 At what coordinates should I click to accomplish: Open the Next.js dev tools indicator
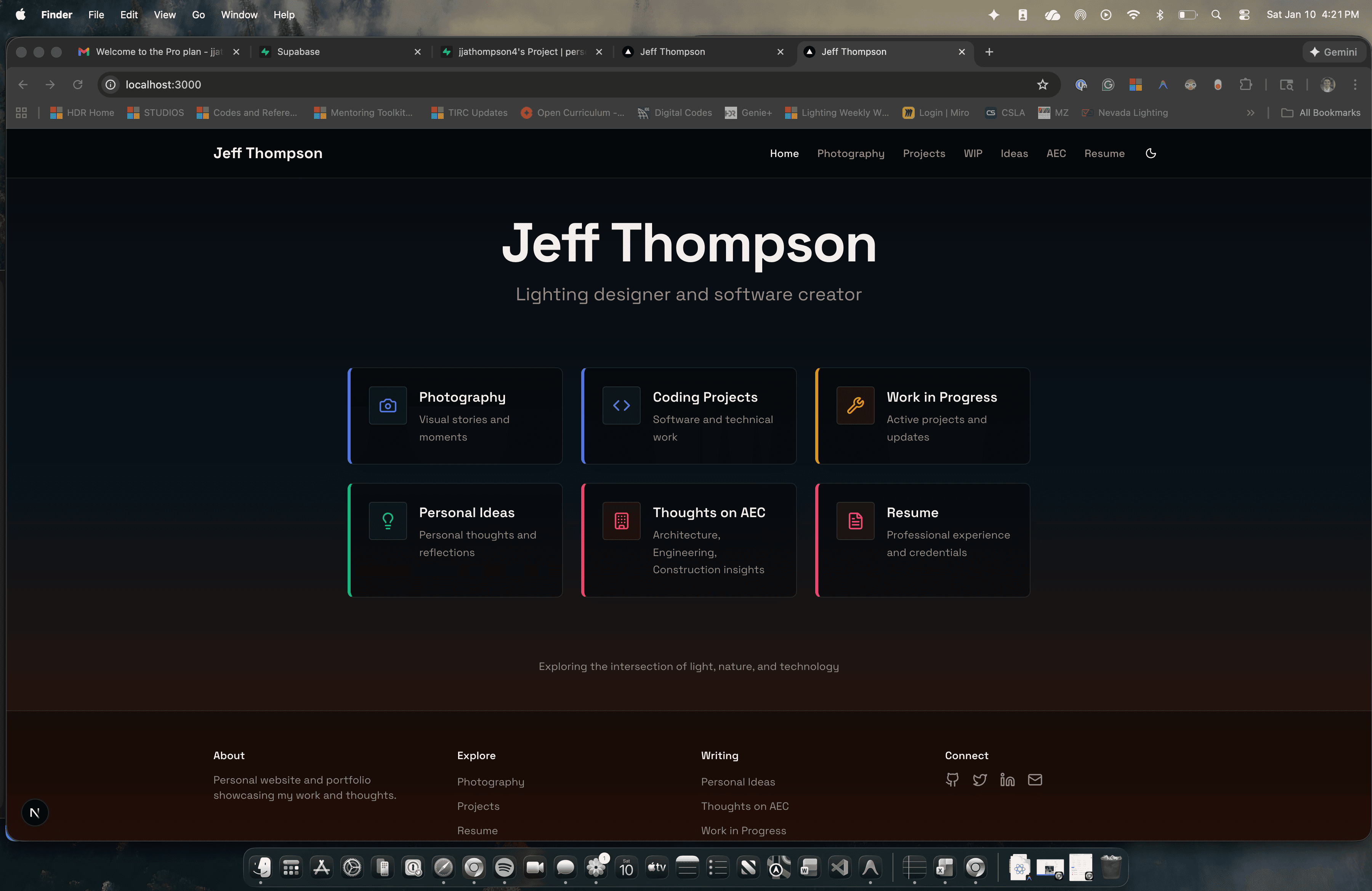tap(35, 812)
